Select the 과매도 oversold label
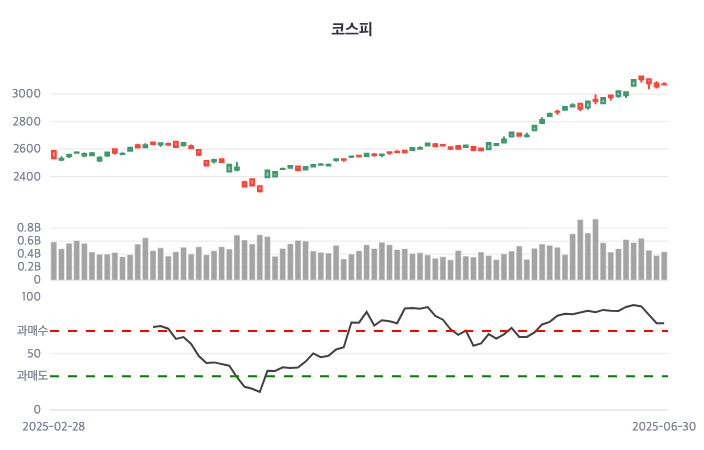 32,376
